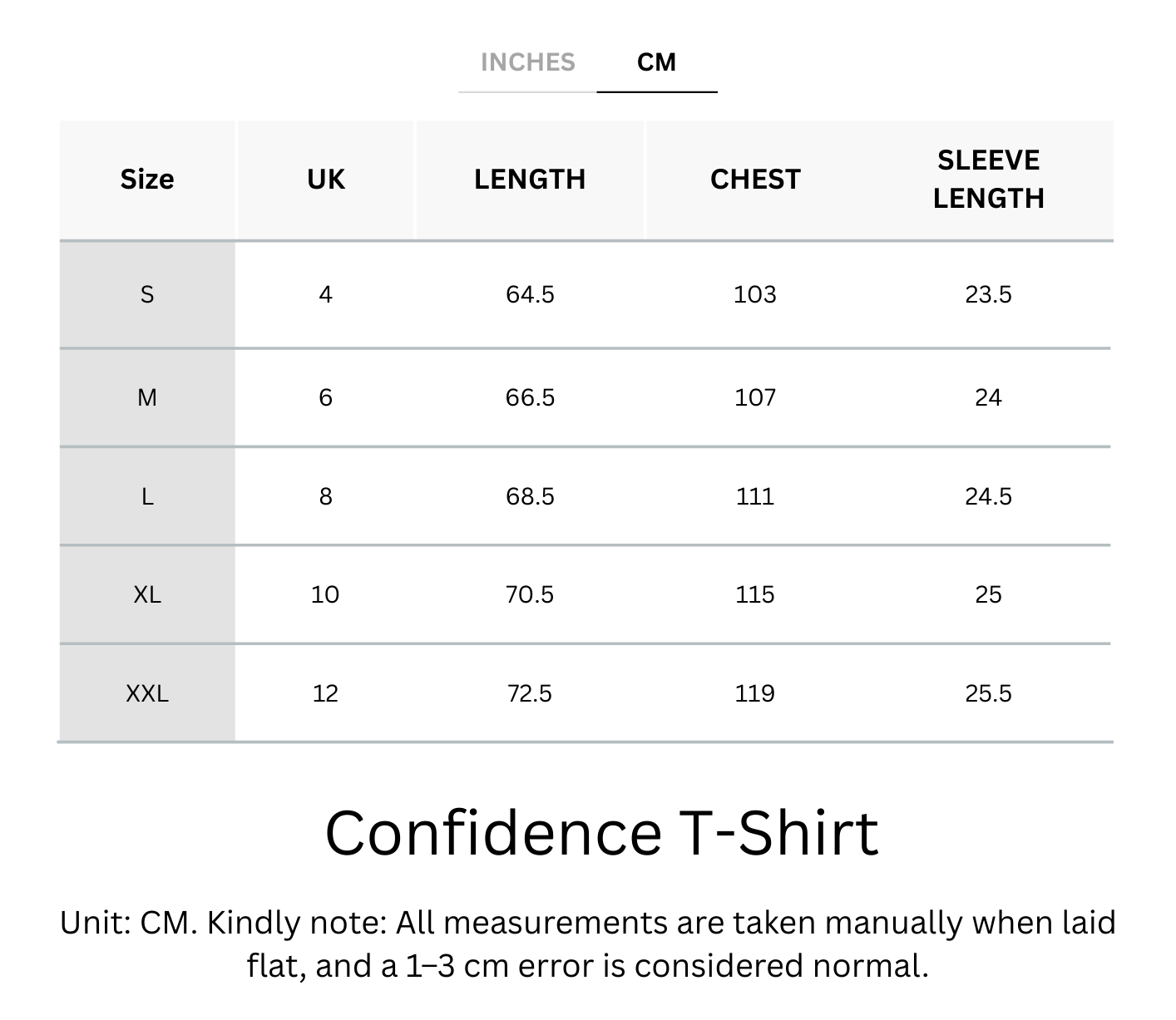Click the SLEEVE LENGTH column header
Image resolution: width=1176 pixels, height=1020 pixels.
click(x=988, y=180)
